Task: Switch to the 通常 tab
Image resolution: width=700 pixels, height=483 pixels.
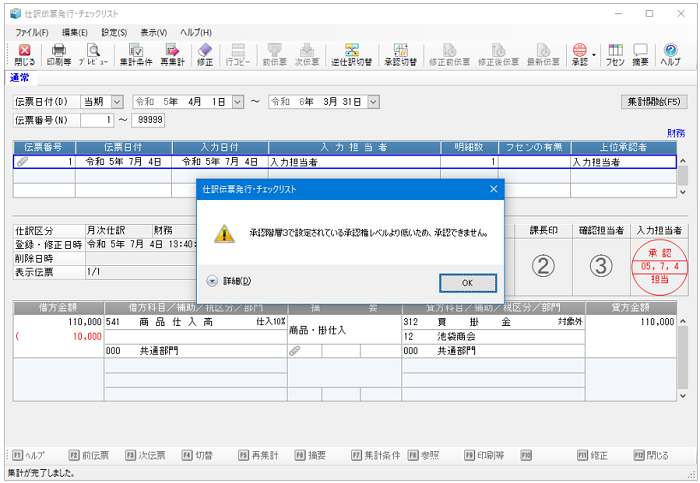Action: click(x=21, y=77)
